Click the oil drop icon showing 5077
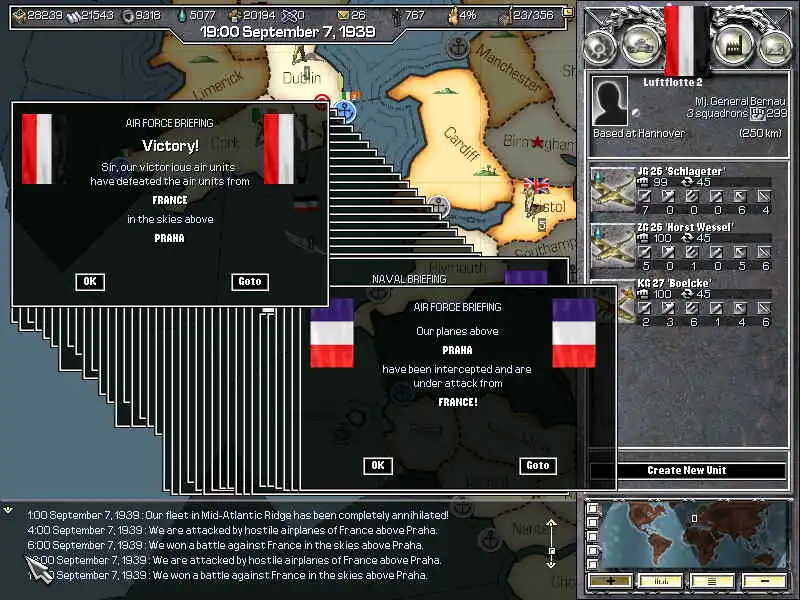Viewport: 800px width, 600px height. 182,16
